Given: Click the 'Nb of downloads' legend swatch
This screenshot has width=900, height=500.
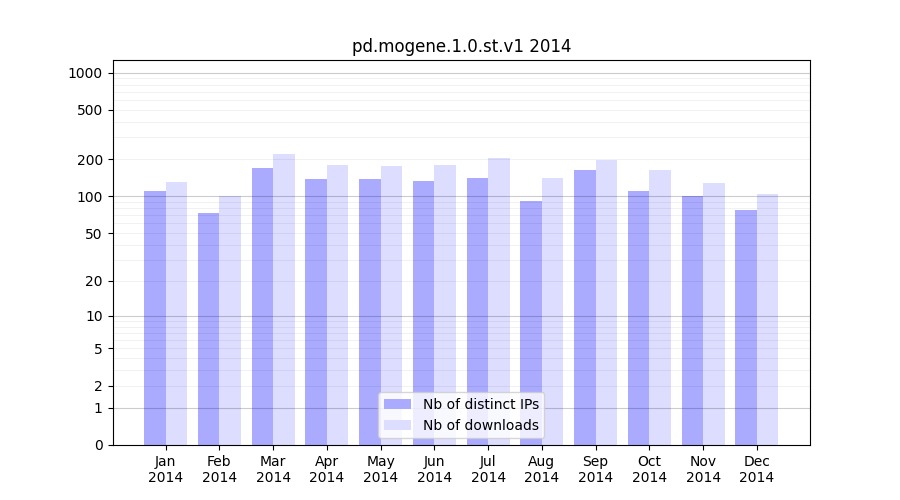Looking at the screenshot, I should (397, 425).
